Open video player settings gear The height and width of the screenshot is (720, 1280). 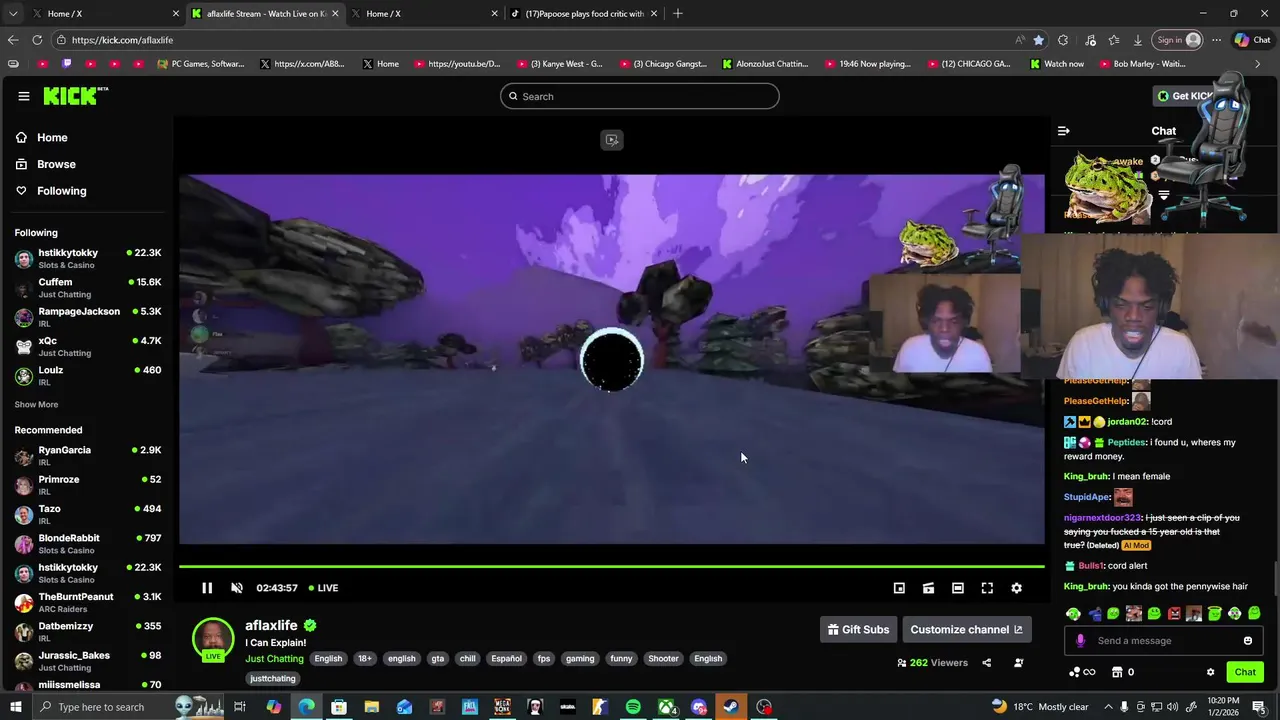point(1016,588)
